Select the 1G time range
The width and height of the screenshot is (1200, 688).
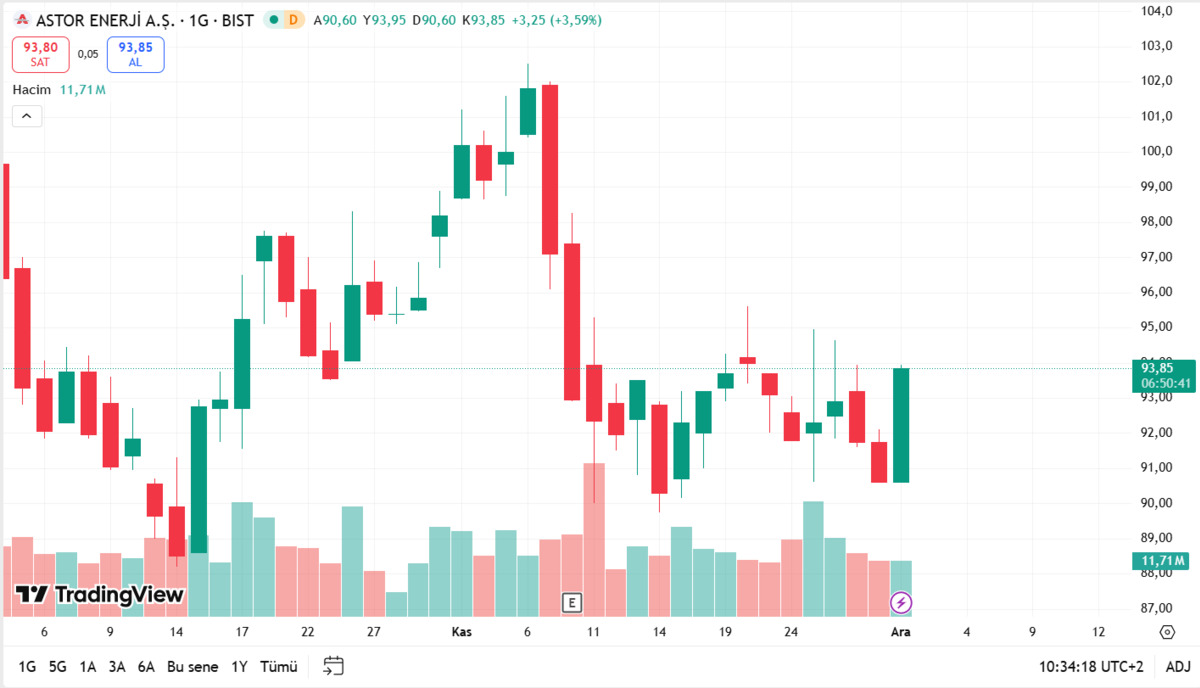coord(27,666)
